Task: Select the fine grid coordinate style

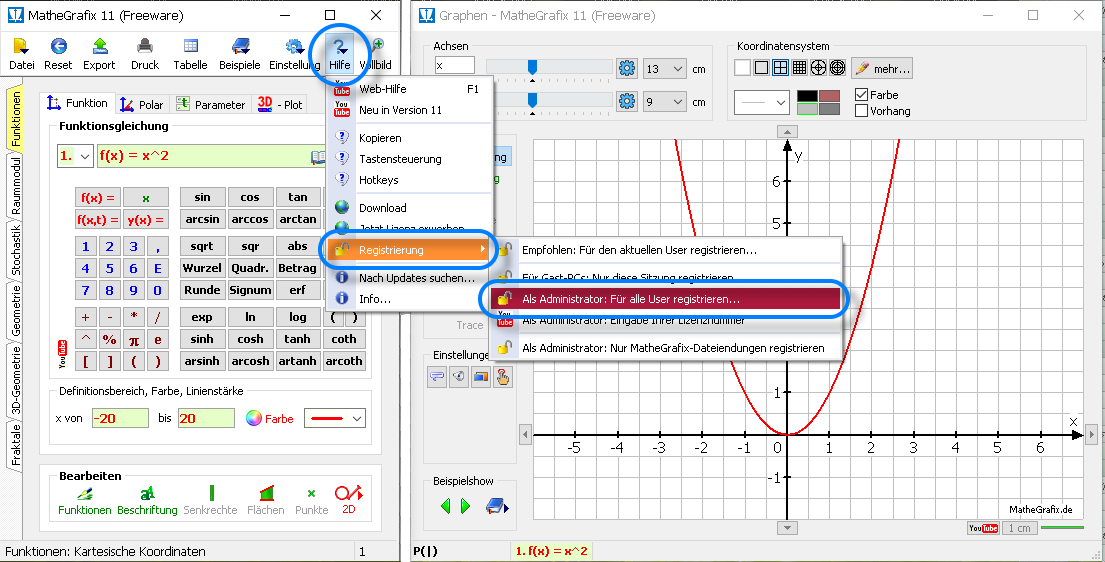Action: pos(799,68)
